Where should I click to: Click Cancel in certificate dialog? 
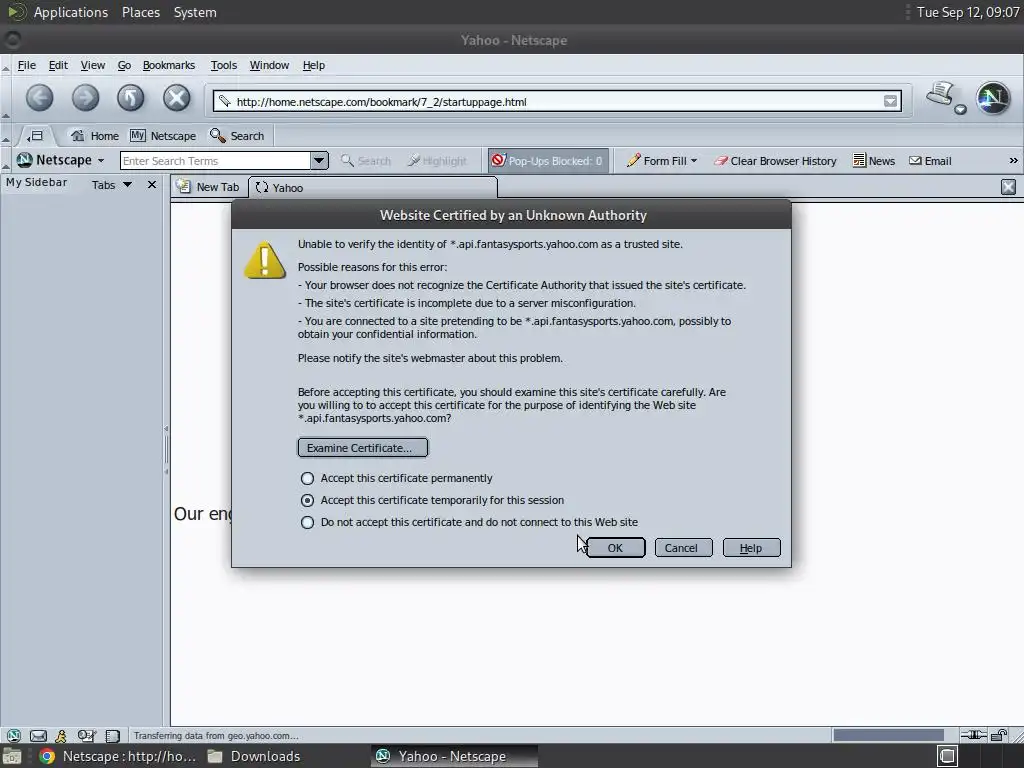click(684, 548)
